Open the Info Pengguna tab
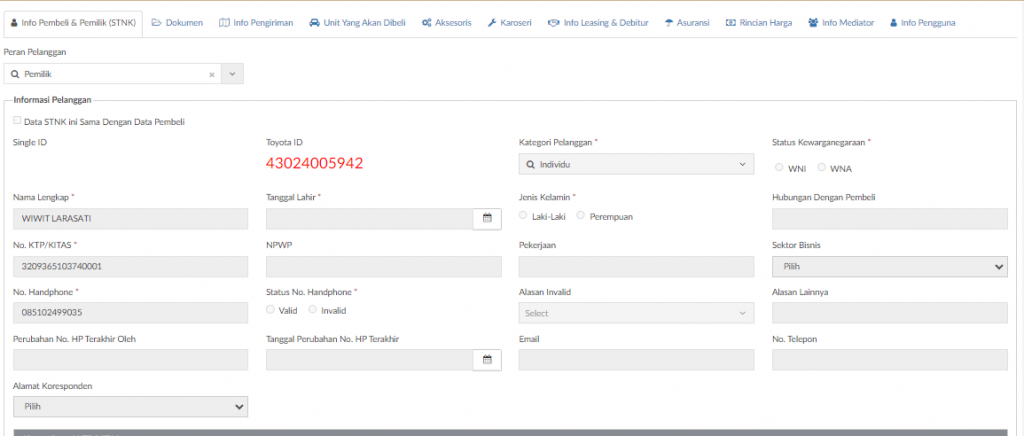 922,23
